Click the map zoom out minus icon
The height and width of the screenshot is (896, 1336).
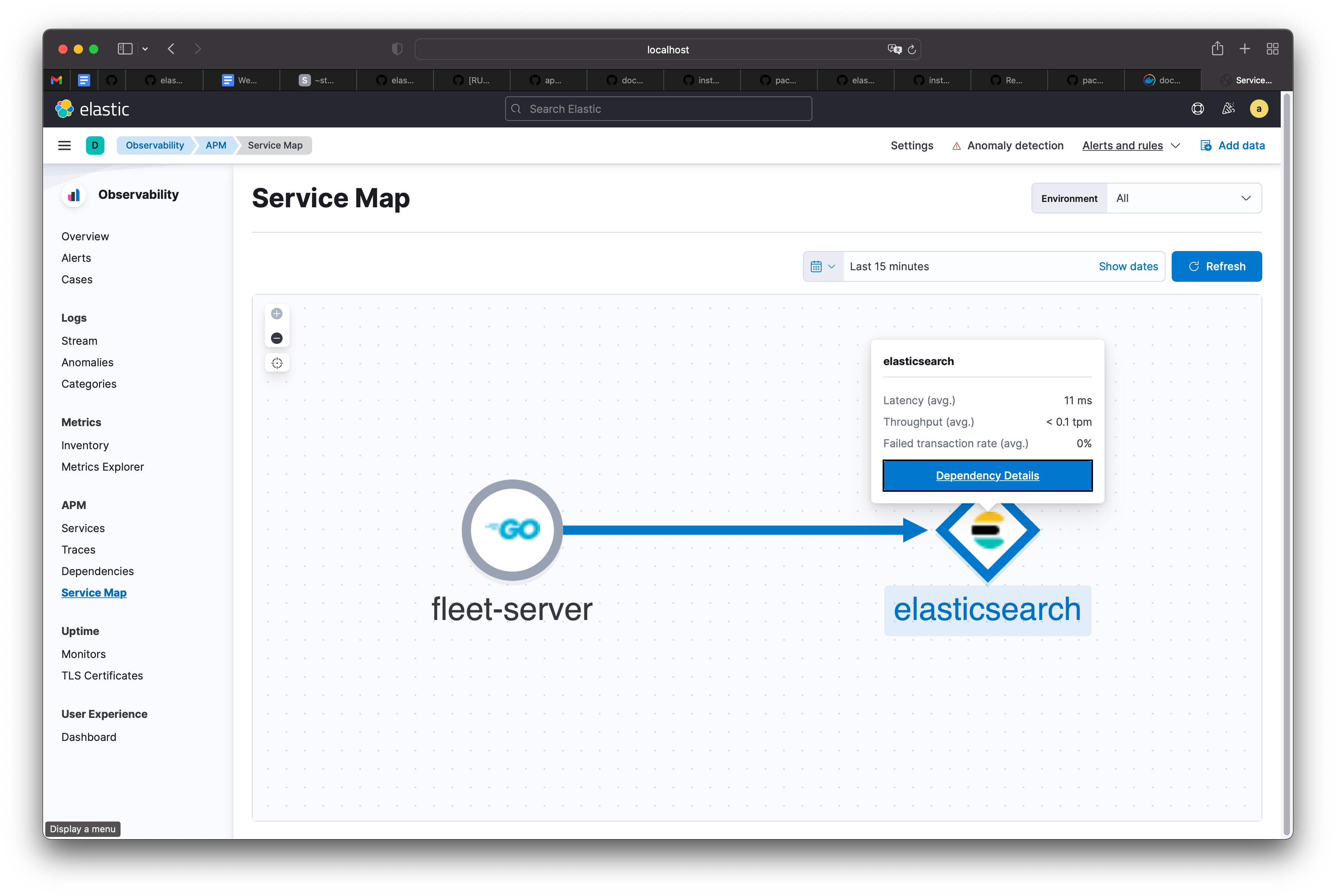point(276,338)
